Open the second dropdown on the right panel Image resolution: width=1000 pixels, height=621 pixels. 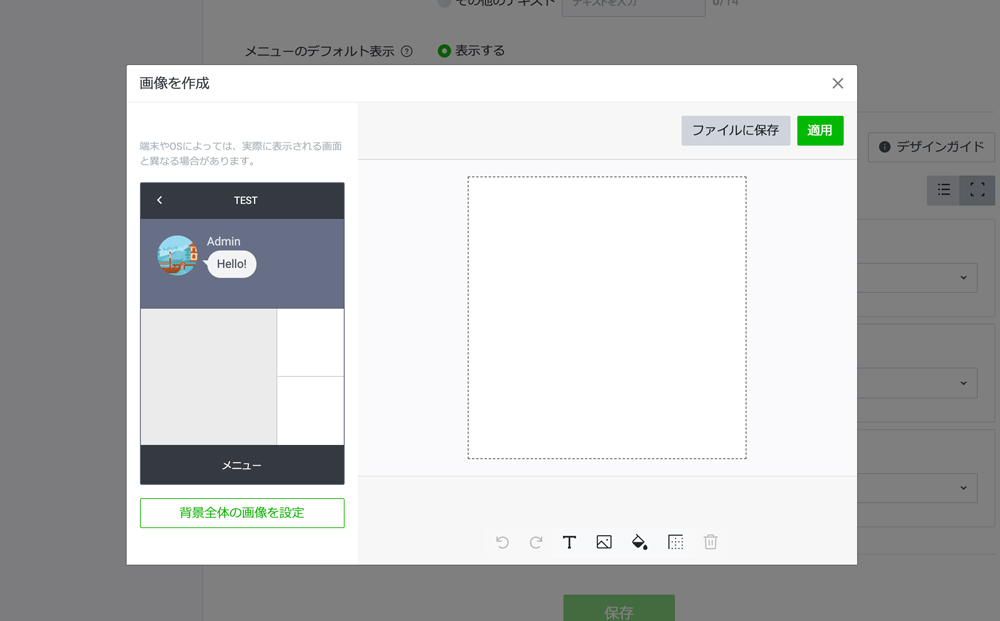917,383
